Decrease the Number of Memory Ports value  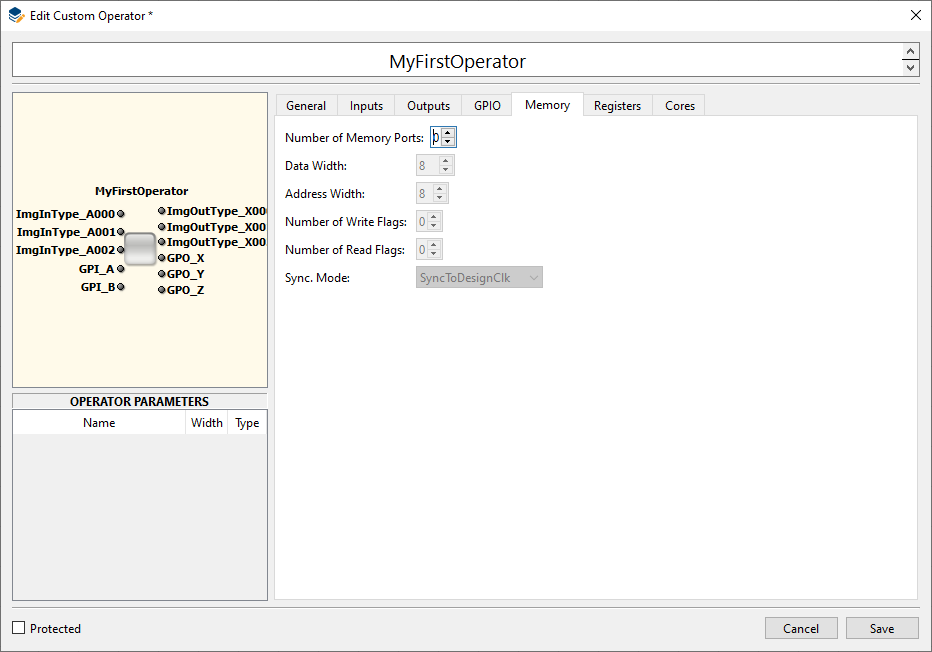448,142
